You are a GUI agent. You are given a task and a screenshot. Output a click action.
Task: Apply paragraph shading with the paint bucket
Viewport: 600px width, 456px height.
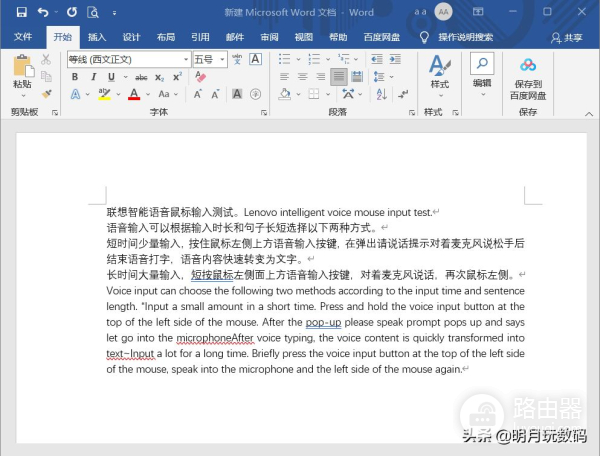[285, 94]
